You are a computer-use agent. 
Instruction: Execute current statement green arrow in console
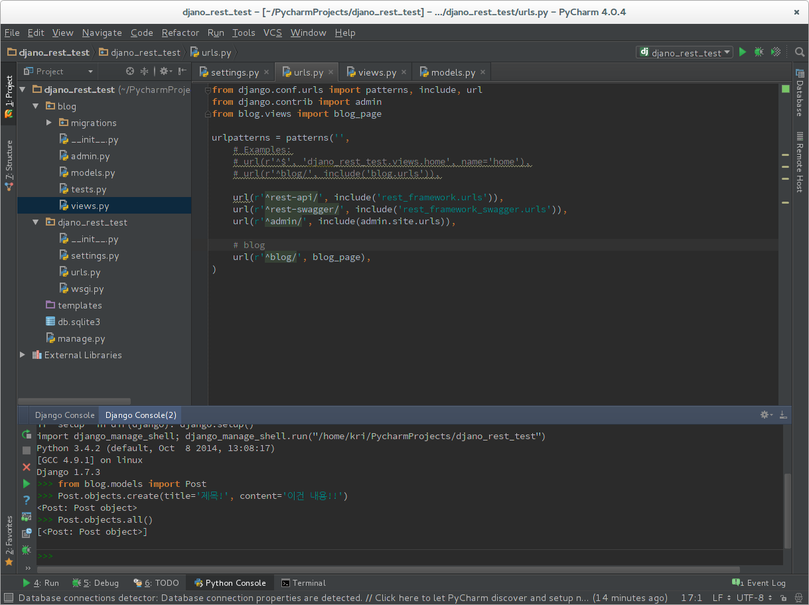(x=26, y=484)
